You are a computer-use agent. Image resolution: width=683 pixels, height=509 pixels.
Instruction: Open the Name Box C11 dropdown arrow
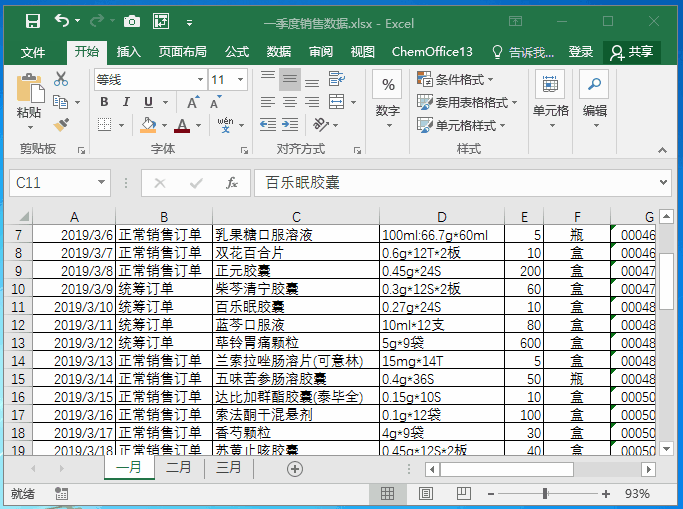click(101, 182)
